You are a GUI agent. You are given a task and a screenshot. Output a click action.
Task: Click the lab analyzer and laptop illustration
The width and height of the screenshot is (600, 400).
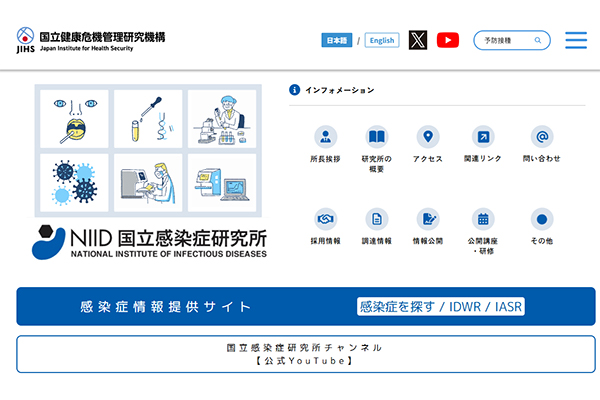tap(222, 183)
